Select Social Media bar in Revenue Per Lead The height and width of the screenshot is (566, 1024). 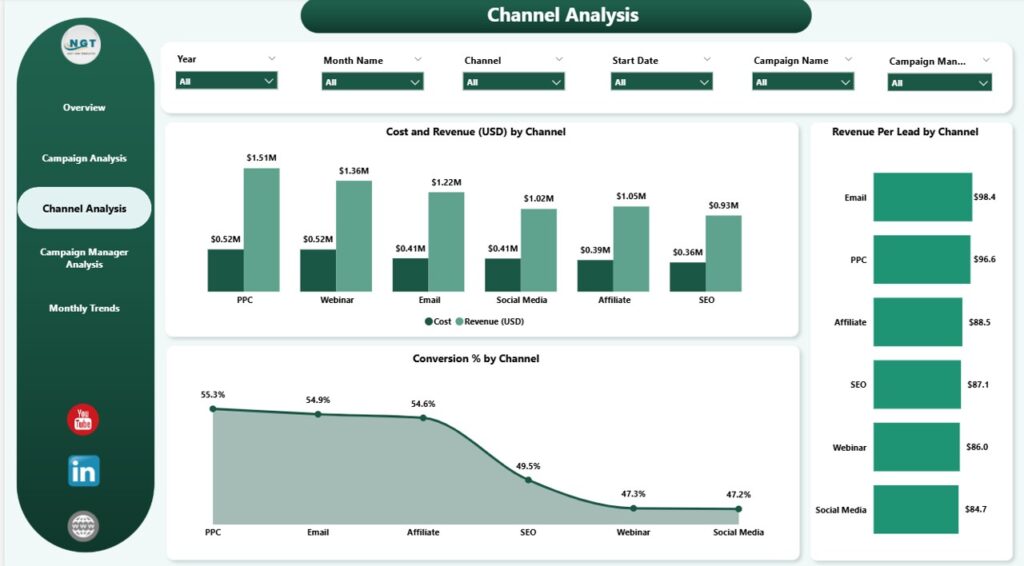tap(916, 509)
